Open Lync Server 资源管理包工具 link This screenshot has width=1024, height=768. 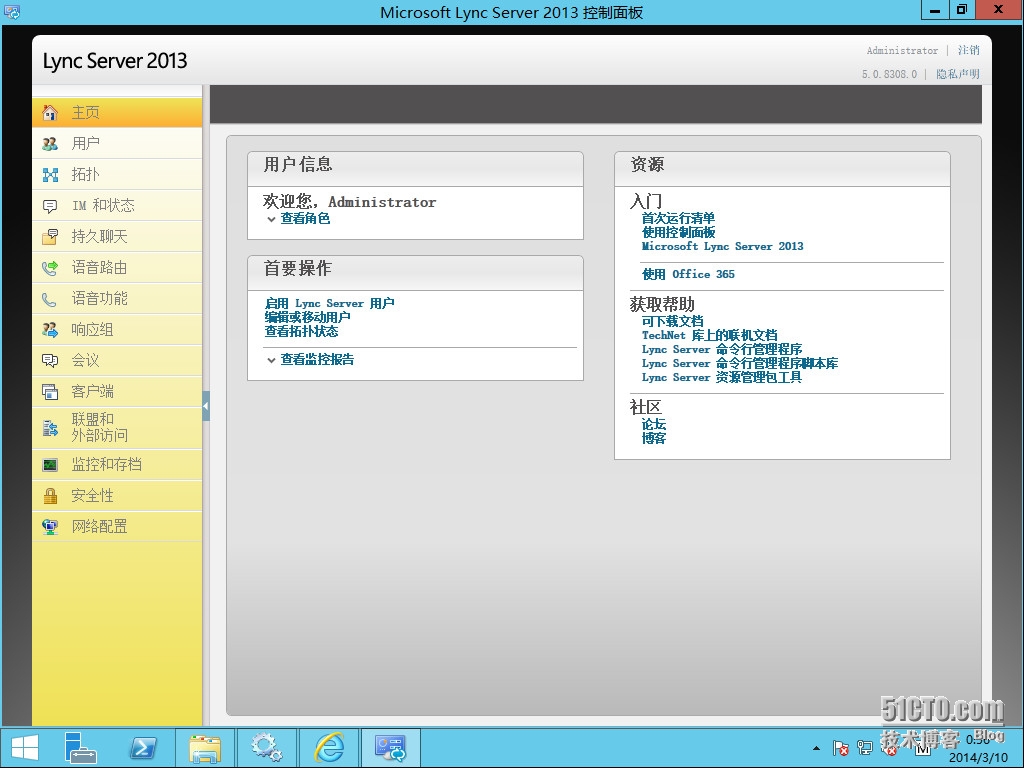721,378
